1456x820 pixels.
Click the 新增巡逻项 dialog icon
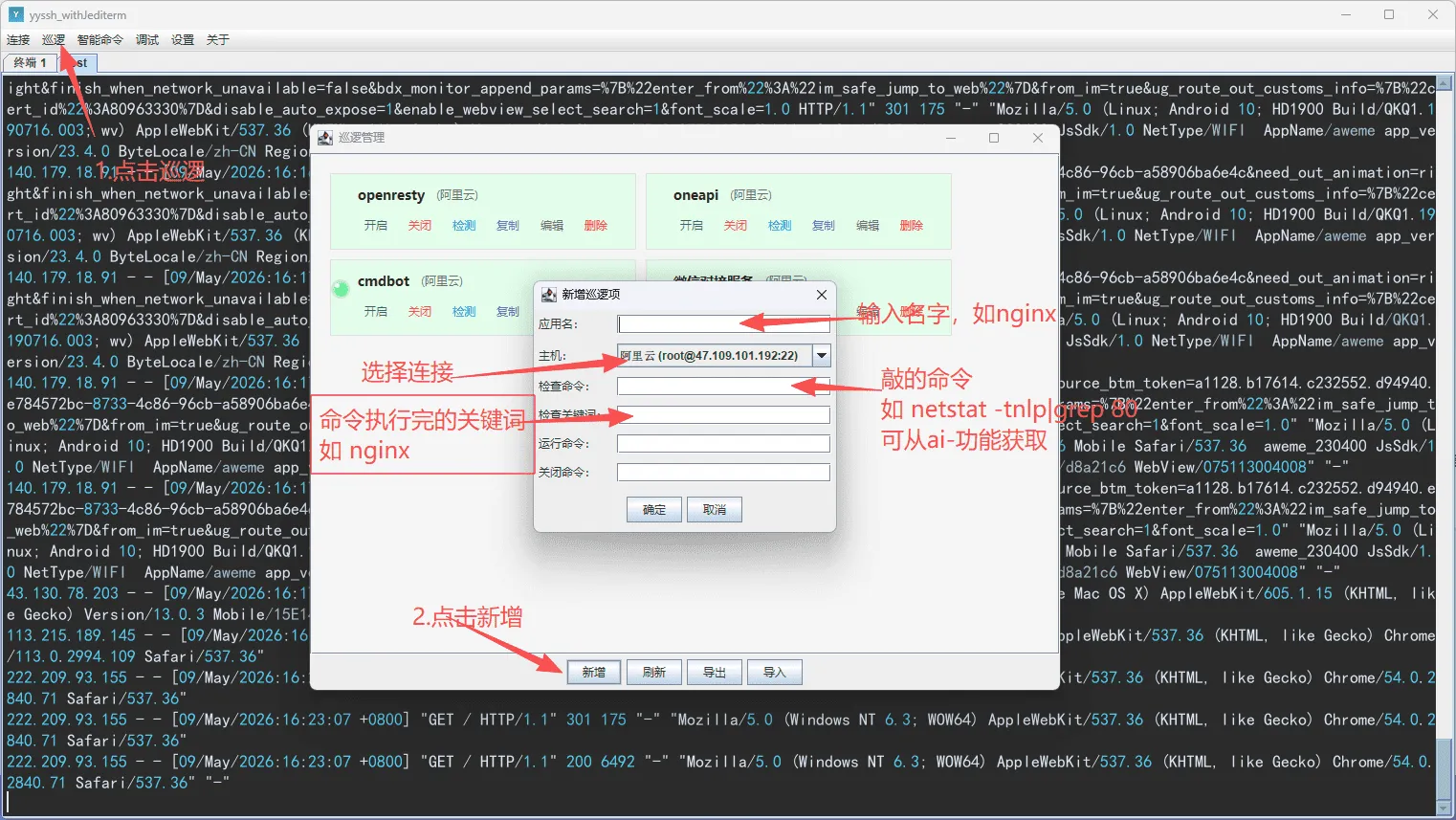pos(548,295)
